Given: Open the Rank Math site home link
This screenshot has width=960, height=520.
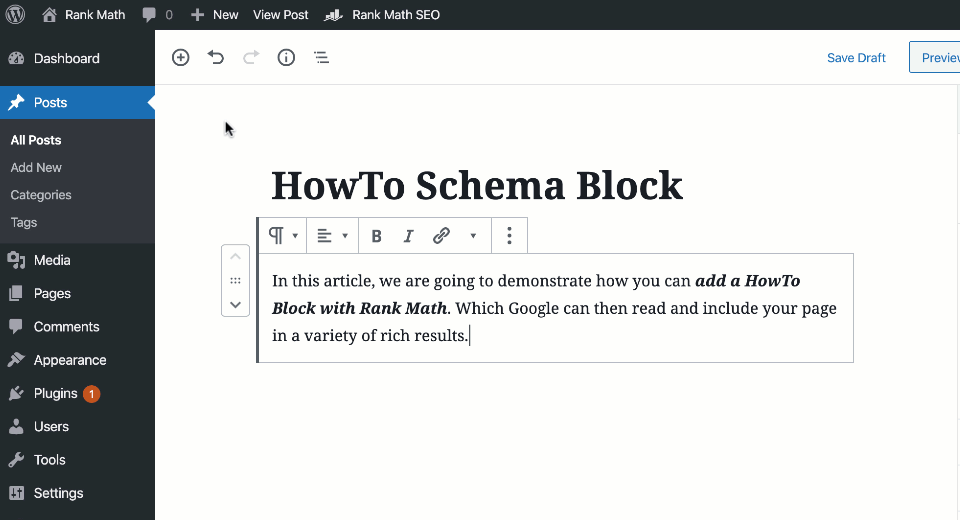Looking at the screenshot, I should pyautogui.click(x=83, y=15).
